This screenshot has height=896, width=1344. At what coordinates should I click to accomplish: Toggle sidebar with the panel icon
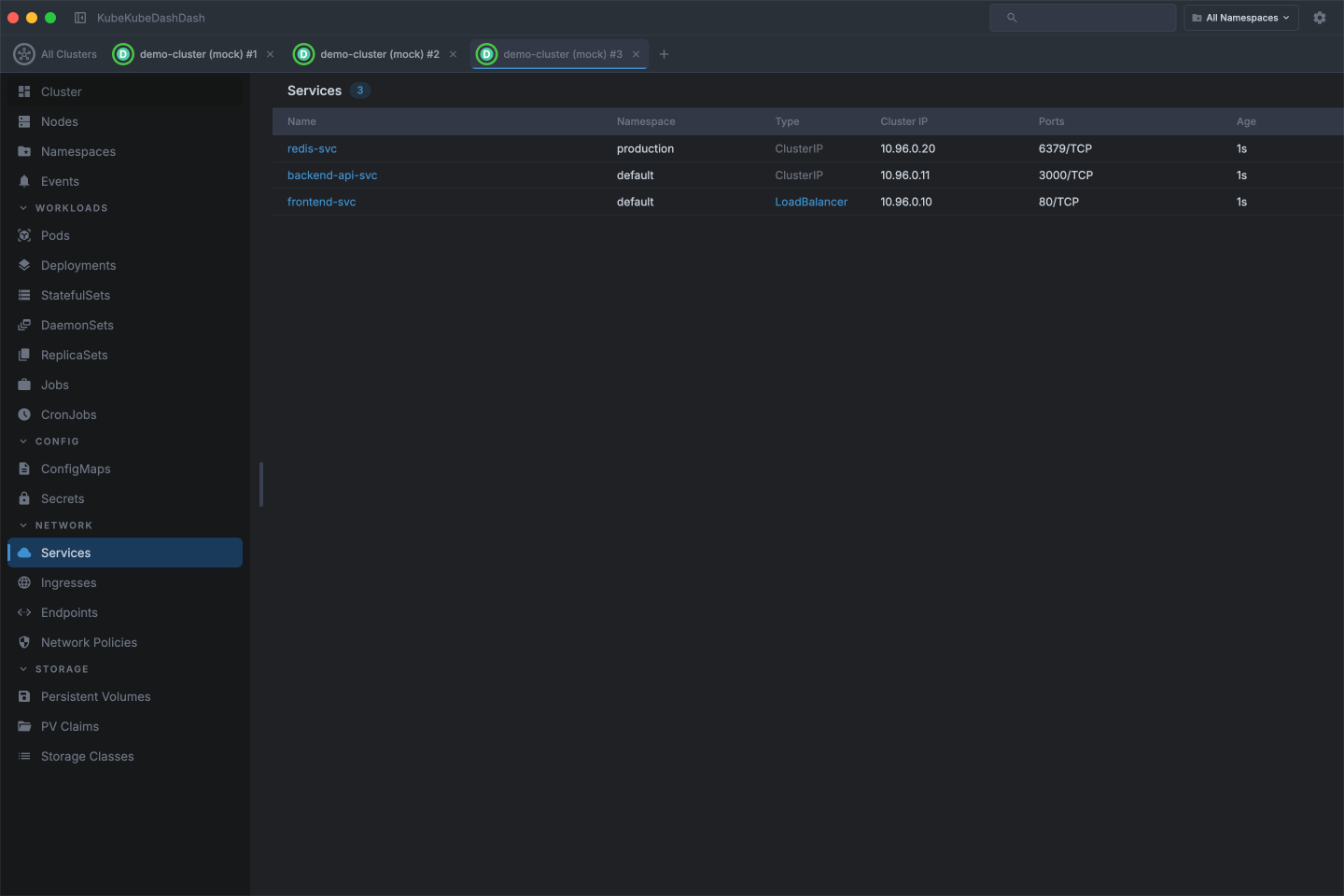[x=80, y=18]
